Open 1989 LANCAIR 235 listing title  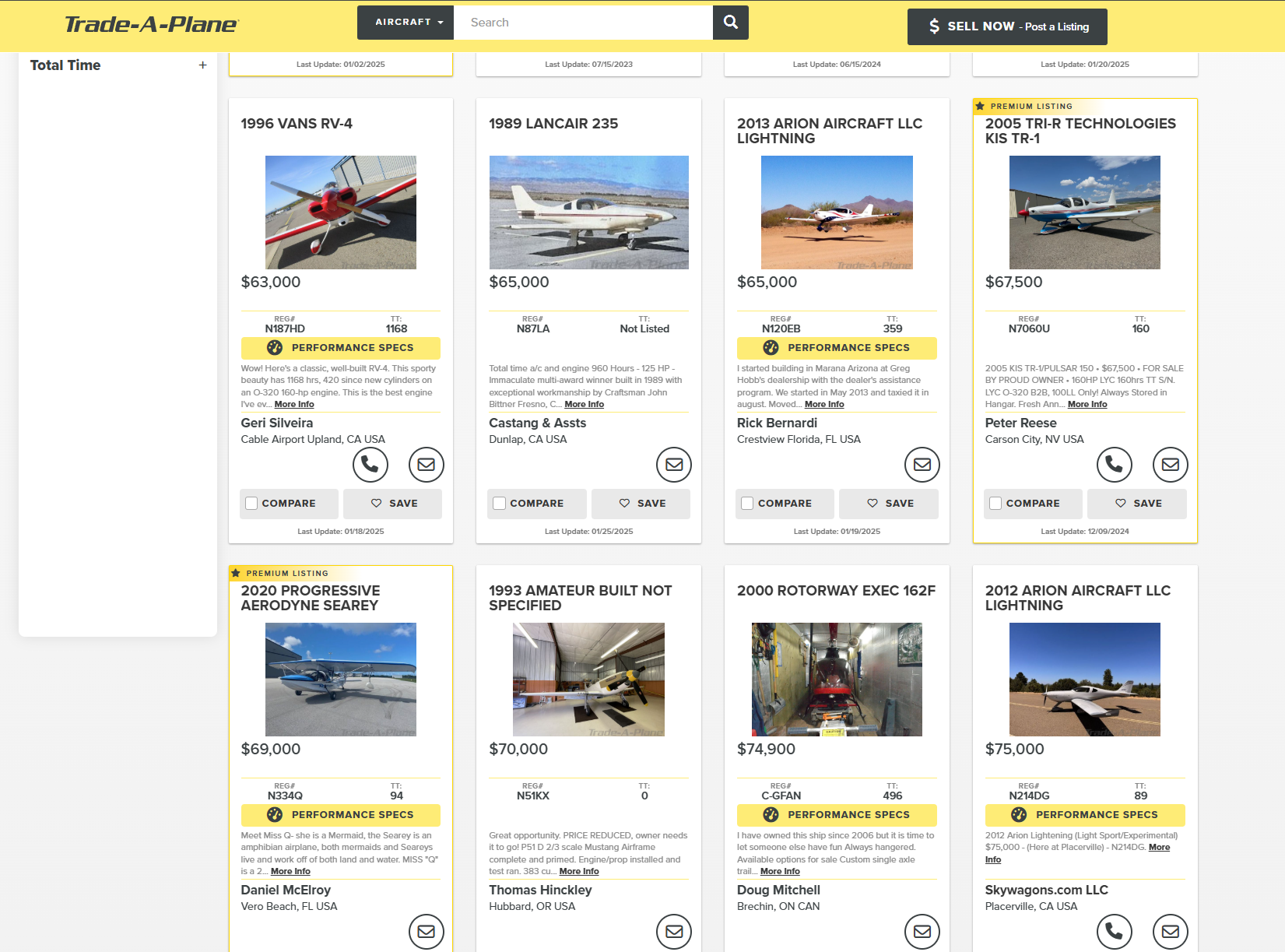click(553, 124)
